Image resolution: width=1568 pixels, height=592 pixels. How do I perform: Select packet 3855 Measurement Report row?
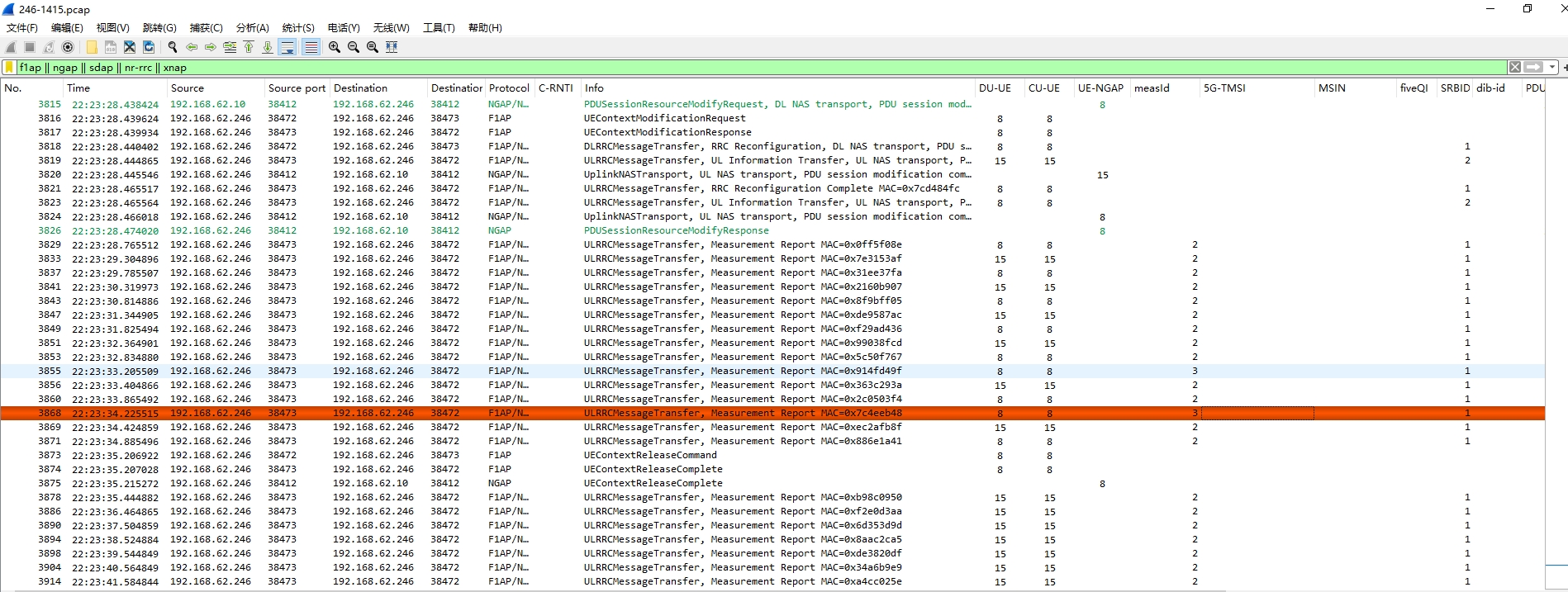coord(772,371)
